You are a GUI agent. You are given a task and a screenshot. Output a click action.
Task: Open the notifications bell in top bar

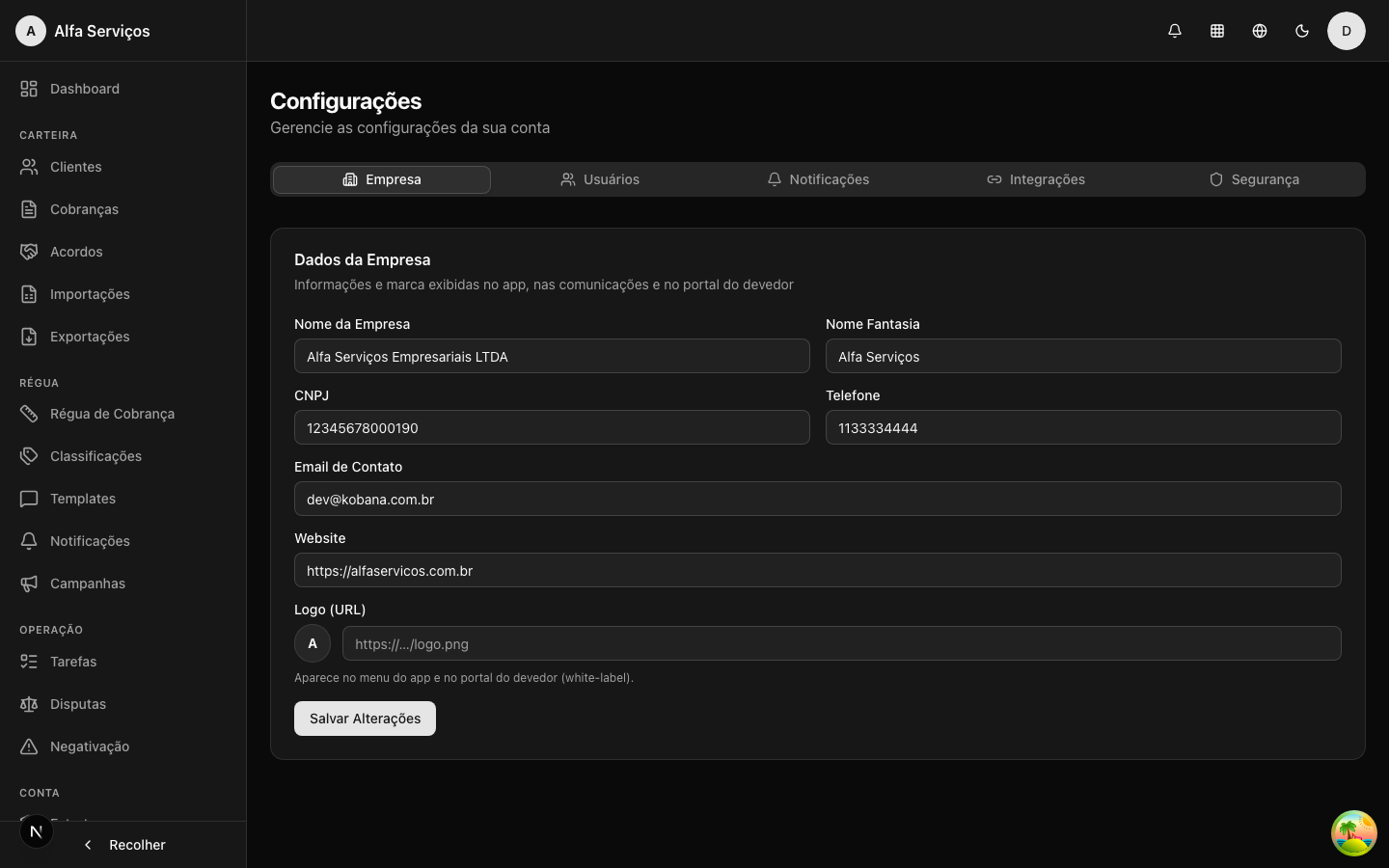[x=1175, y=31]
